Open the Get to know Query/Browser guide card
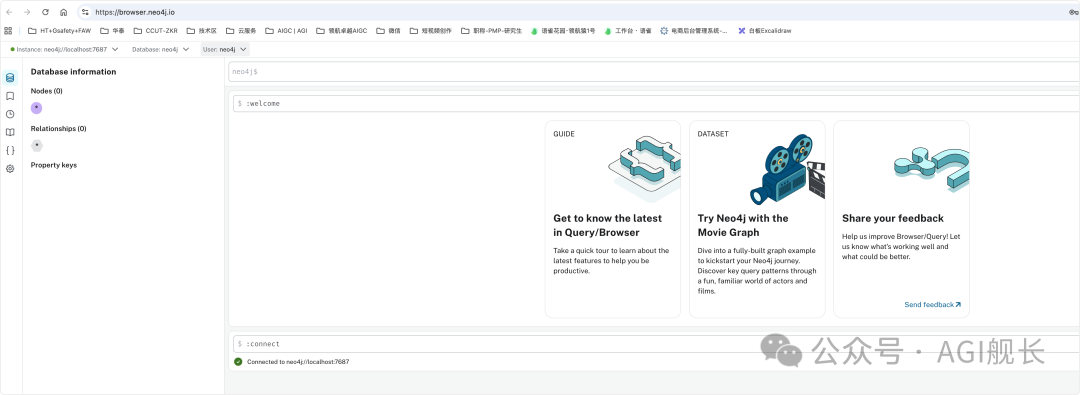 [x=612, y=219]
